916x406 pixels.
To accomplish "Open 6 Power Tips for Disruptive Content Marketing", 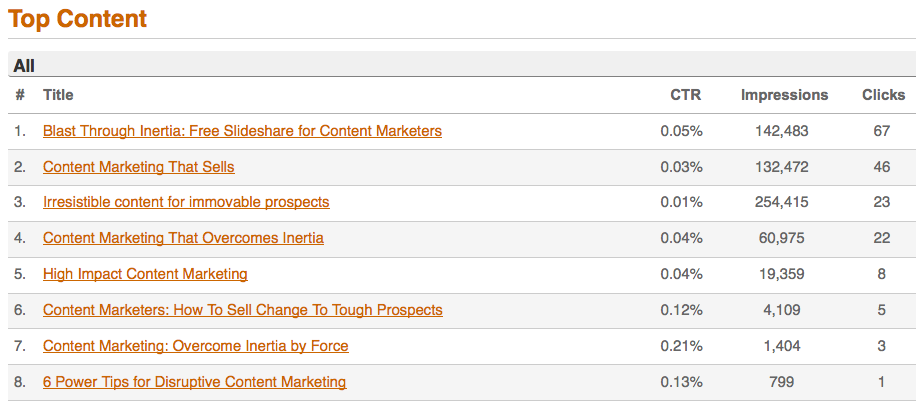I will pyautogui.click(x=195, y=382).
